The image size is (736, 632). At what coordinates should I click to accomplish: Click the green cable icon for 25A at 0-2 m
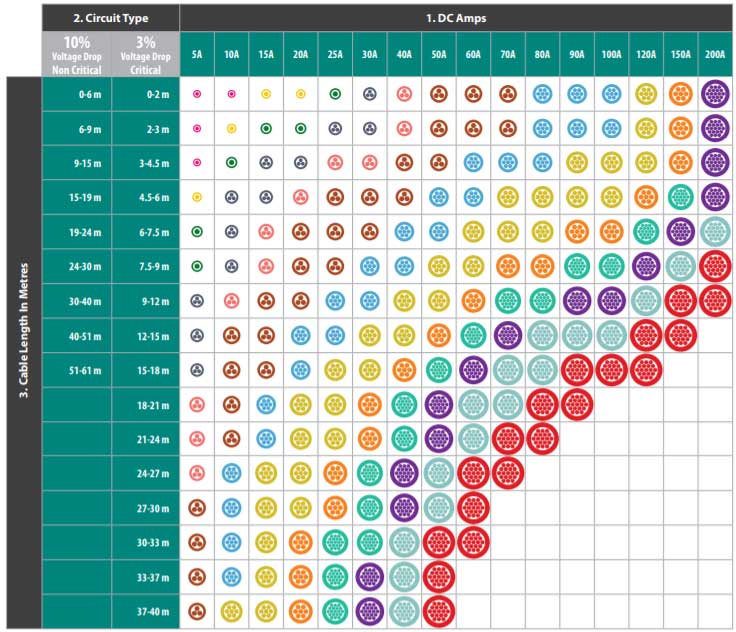point(335,94)
